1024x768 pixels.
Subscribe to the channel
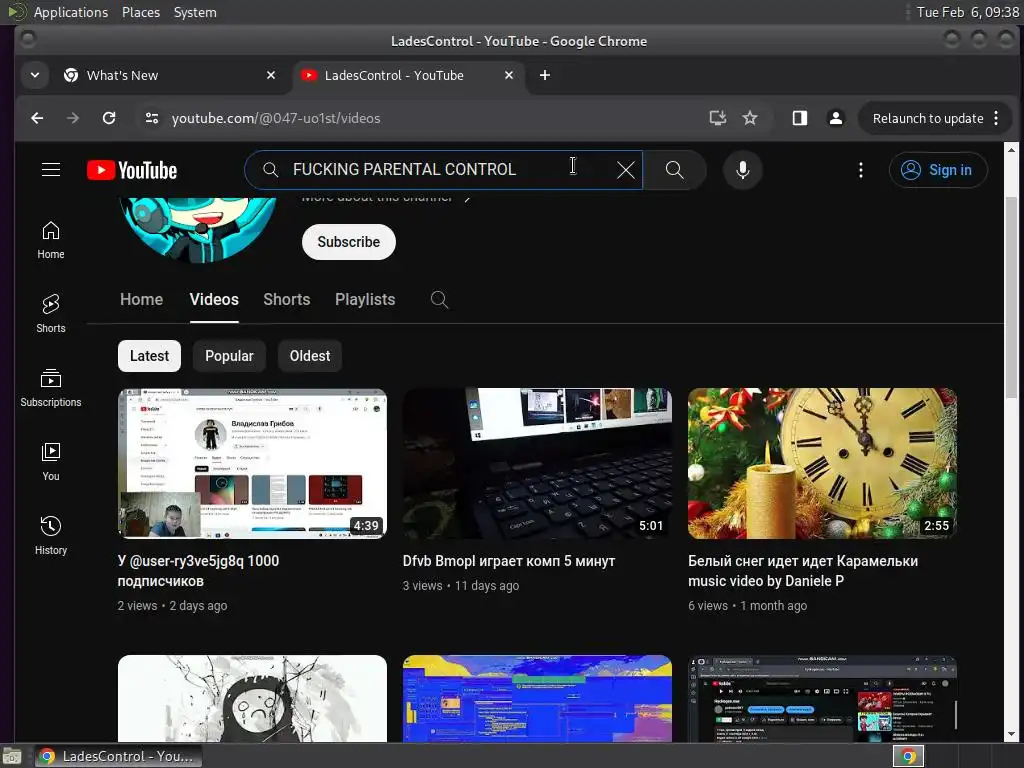tap(349, 242)
